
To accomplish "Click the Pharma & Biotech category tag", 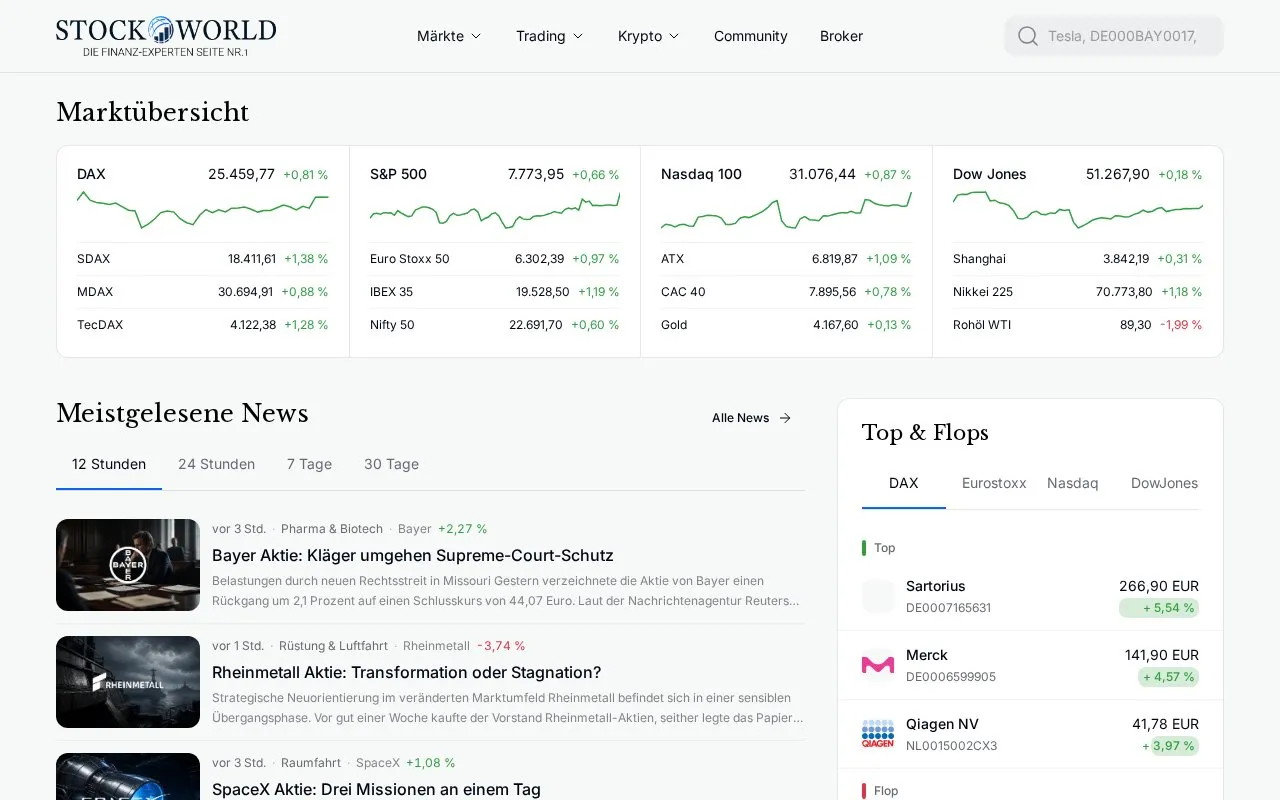I will click(332, 529).
